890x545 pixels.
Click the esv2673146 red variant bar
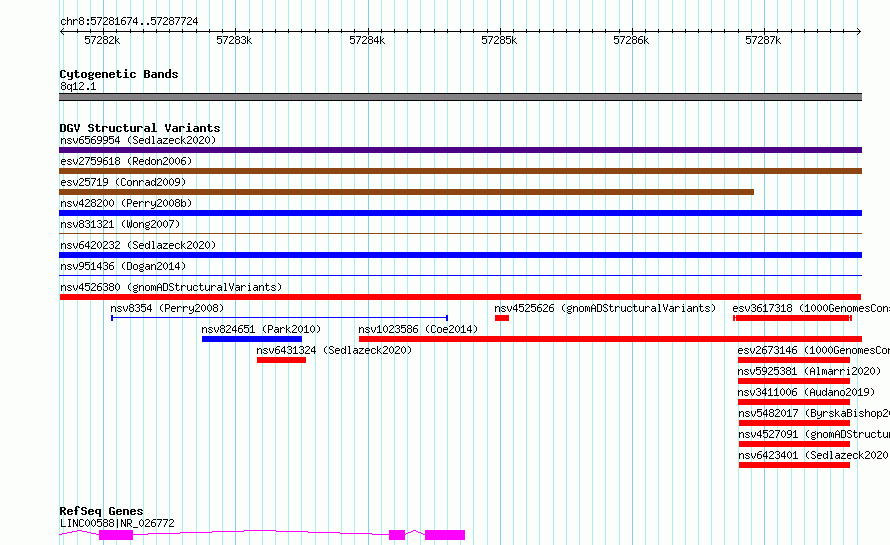pos(794,360)
